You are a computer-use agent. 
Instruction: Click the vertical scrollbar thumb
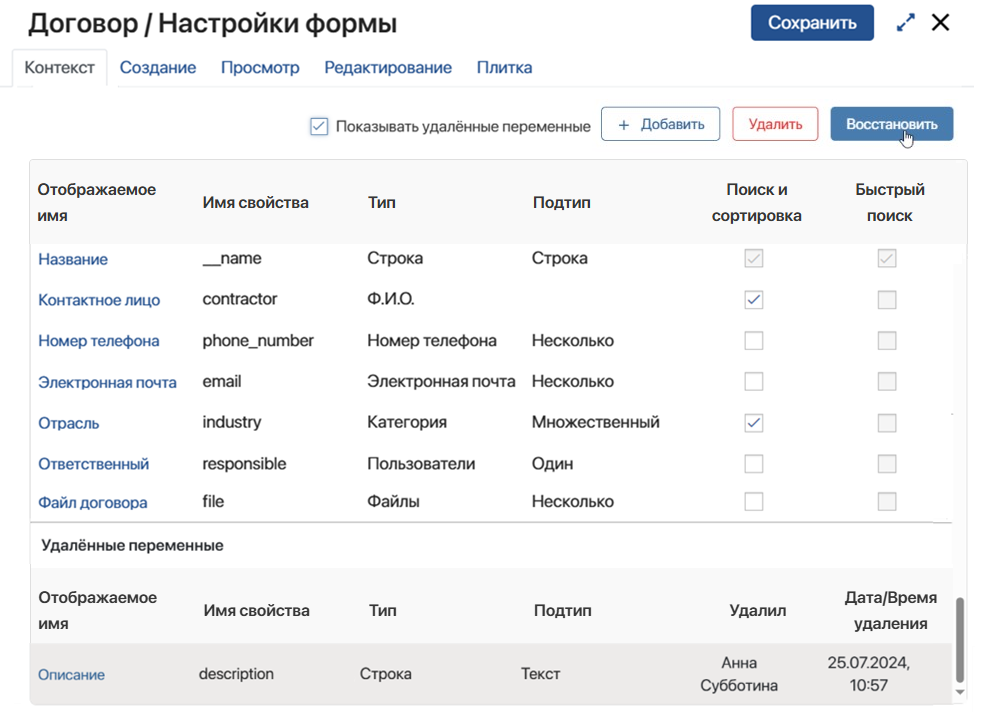coord(960,640)
